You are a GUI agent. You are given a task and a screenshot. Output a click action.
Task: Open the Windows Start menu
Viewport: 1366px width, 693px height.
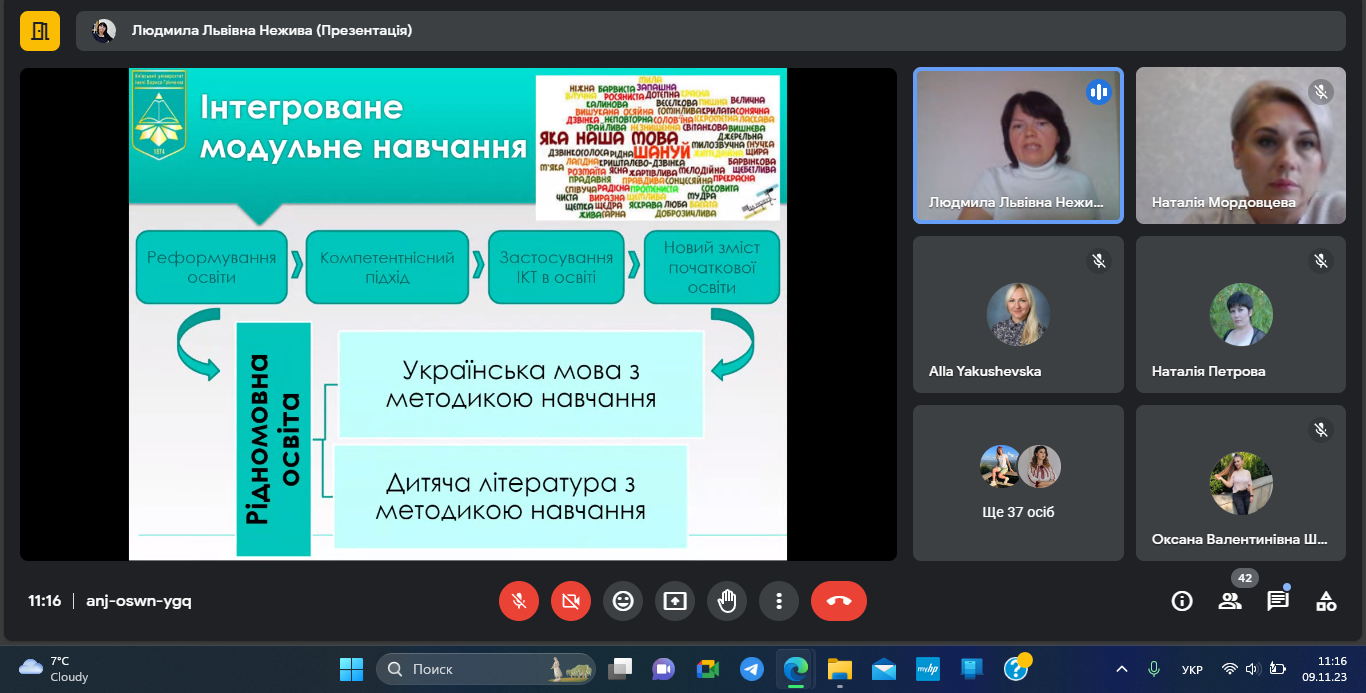tap(351, 669)
